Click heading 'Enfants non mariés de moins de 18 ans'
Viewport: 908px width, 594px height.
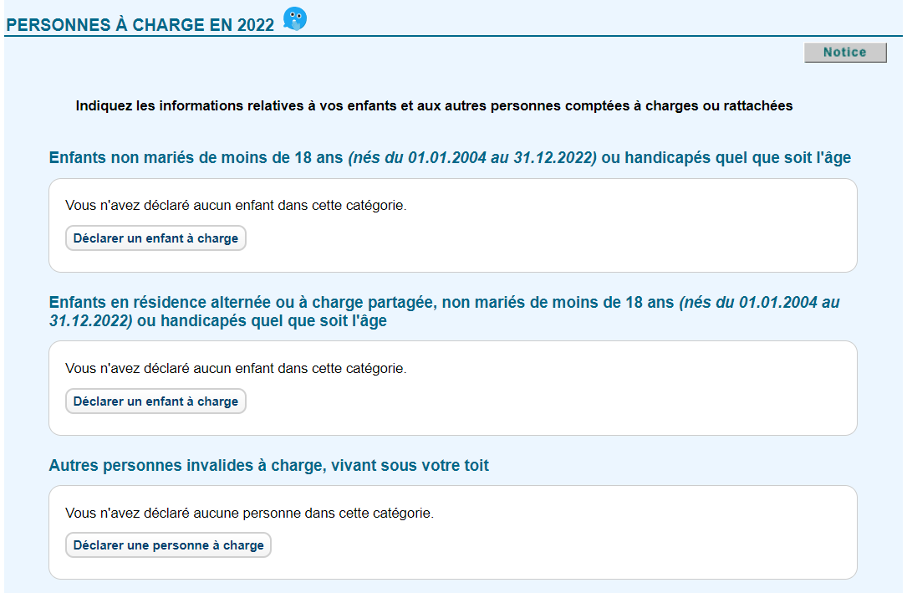pos(450,157)
